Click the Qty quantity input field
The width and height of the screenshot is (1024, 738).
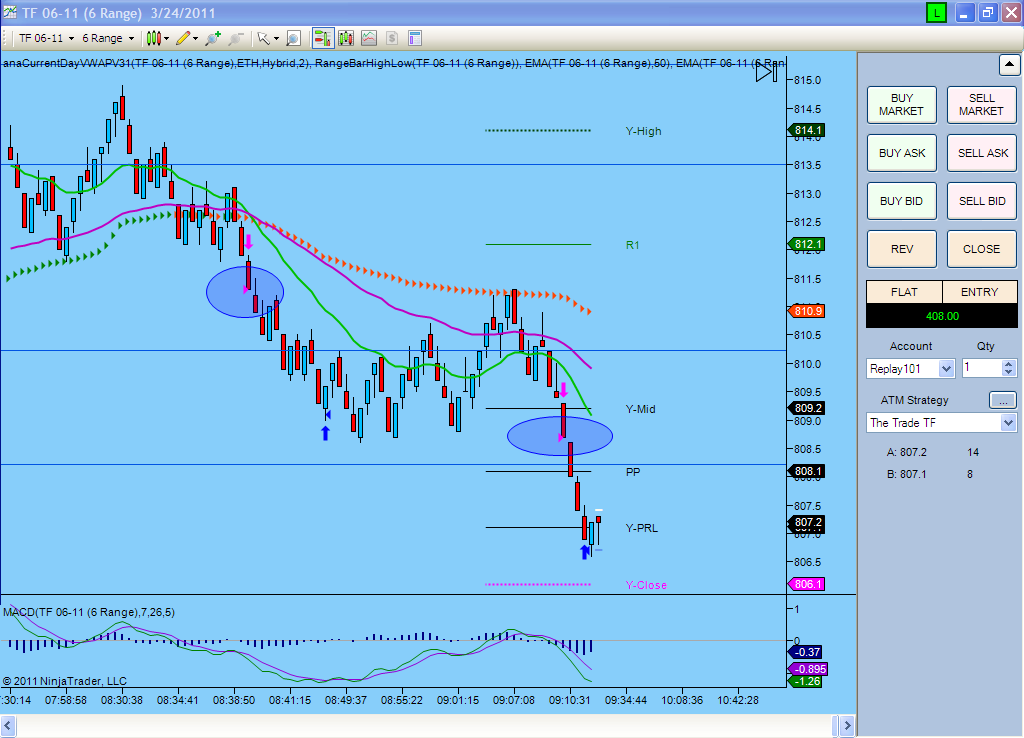click(x=982, y=368)
